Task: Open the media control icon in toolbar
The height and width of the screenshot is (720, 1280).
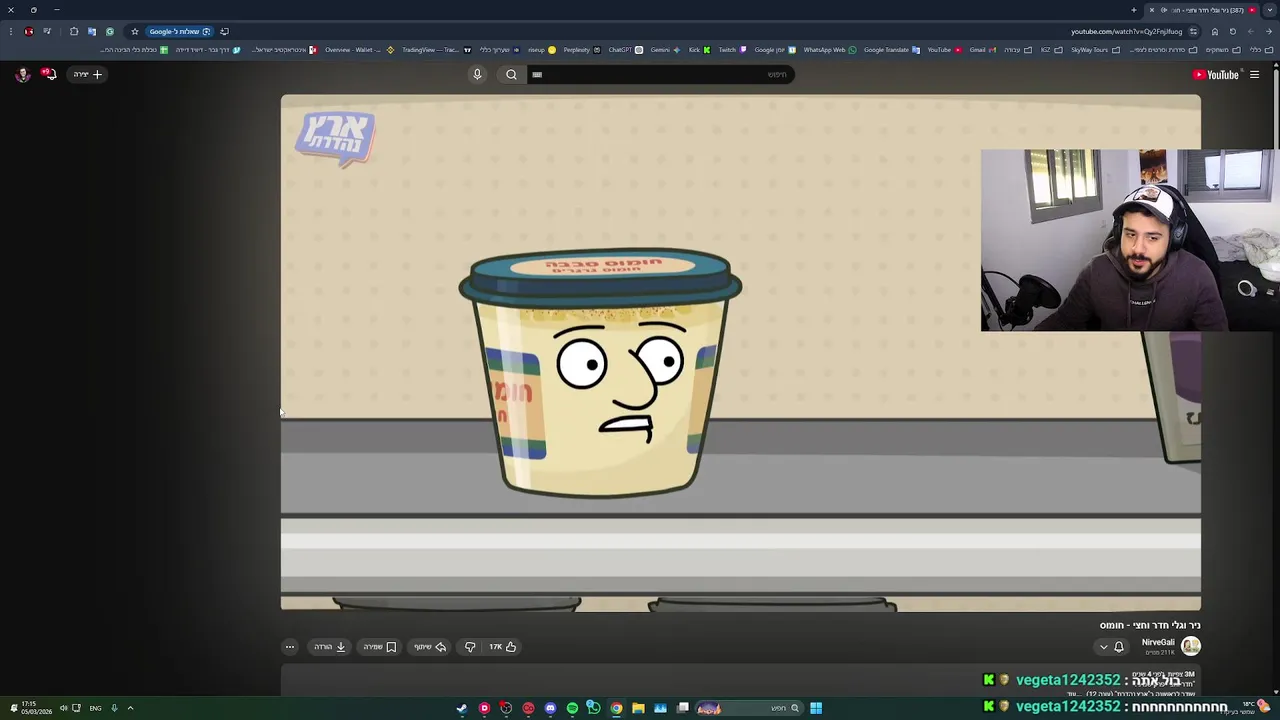Action: tap(47, 31)
